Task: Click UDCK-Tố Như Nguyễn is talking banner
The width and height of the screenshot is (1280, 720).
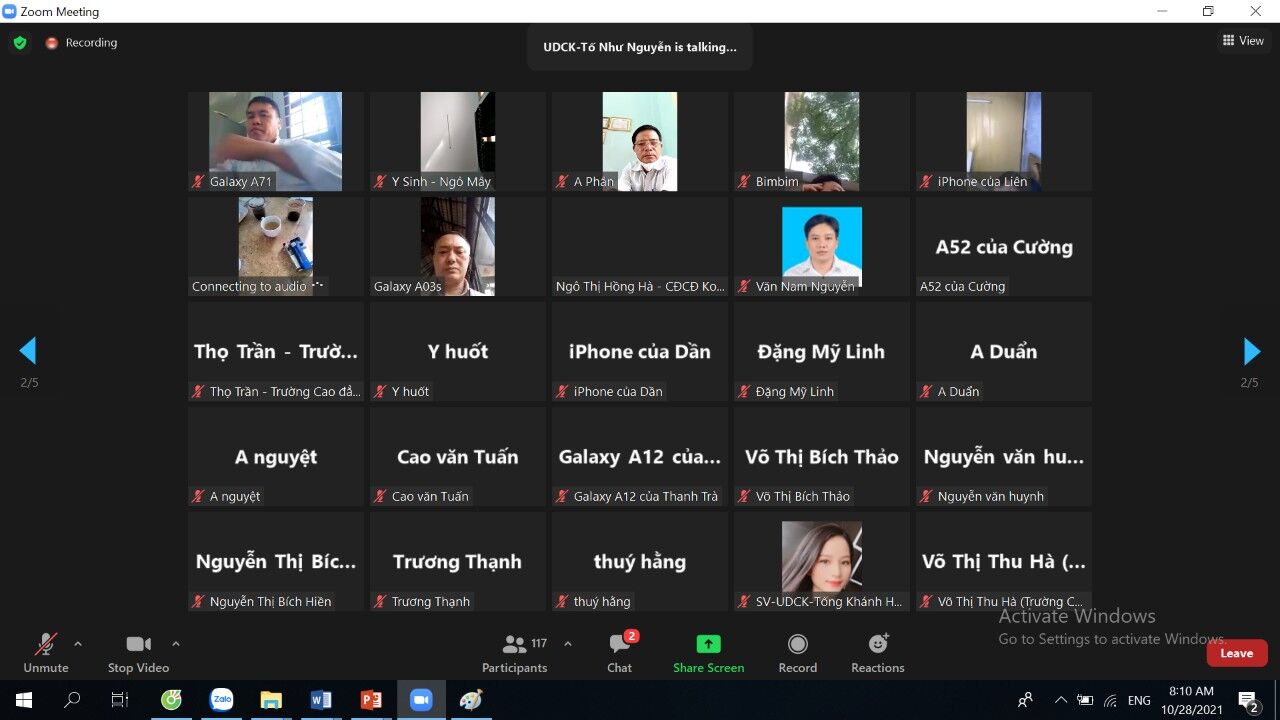Action: point(640,47)
